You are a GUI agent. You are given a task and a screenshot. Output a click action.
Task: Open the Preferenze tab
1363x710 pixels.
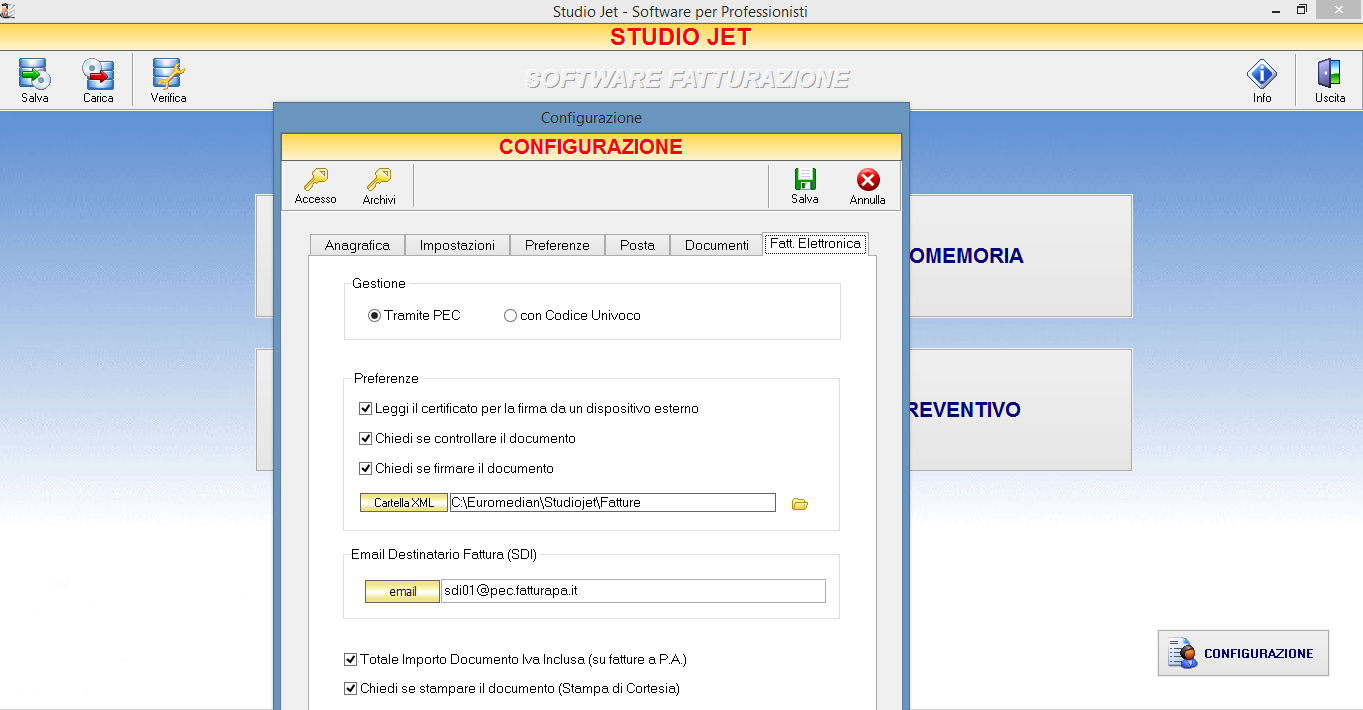(x=557, y=245)
